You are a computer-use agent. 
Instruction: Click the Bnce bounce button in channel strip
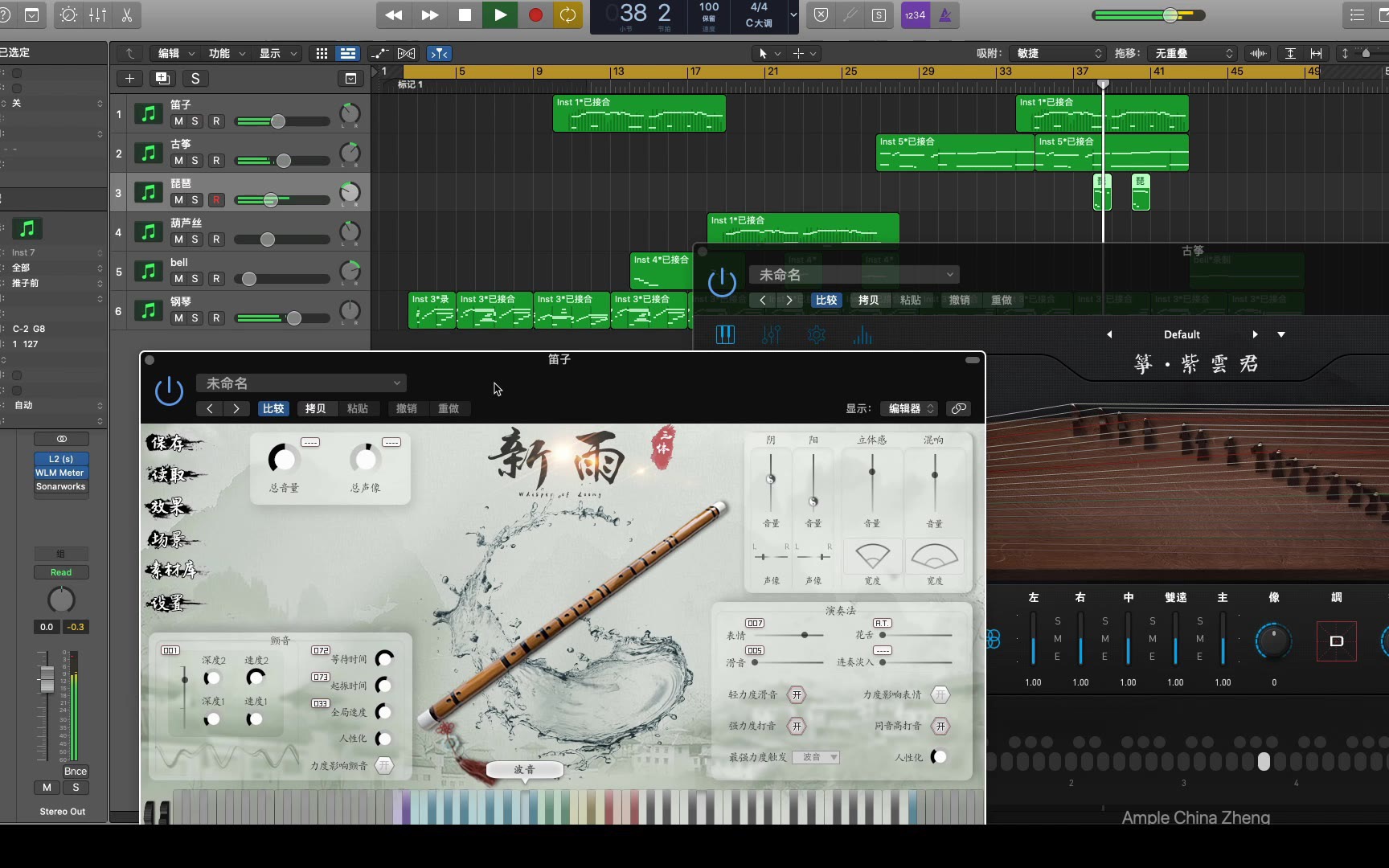76,771
